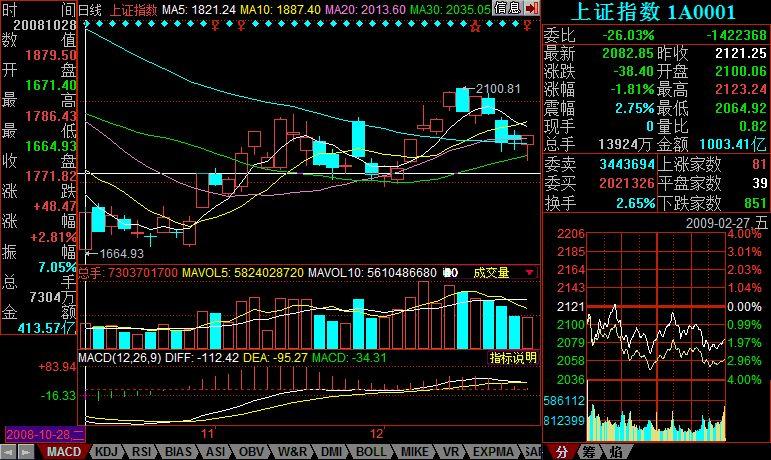Click the MA10: 1887.40 legend
This screenshot has height=460, width=771.
click(279, 9)
